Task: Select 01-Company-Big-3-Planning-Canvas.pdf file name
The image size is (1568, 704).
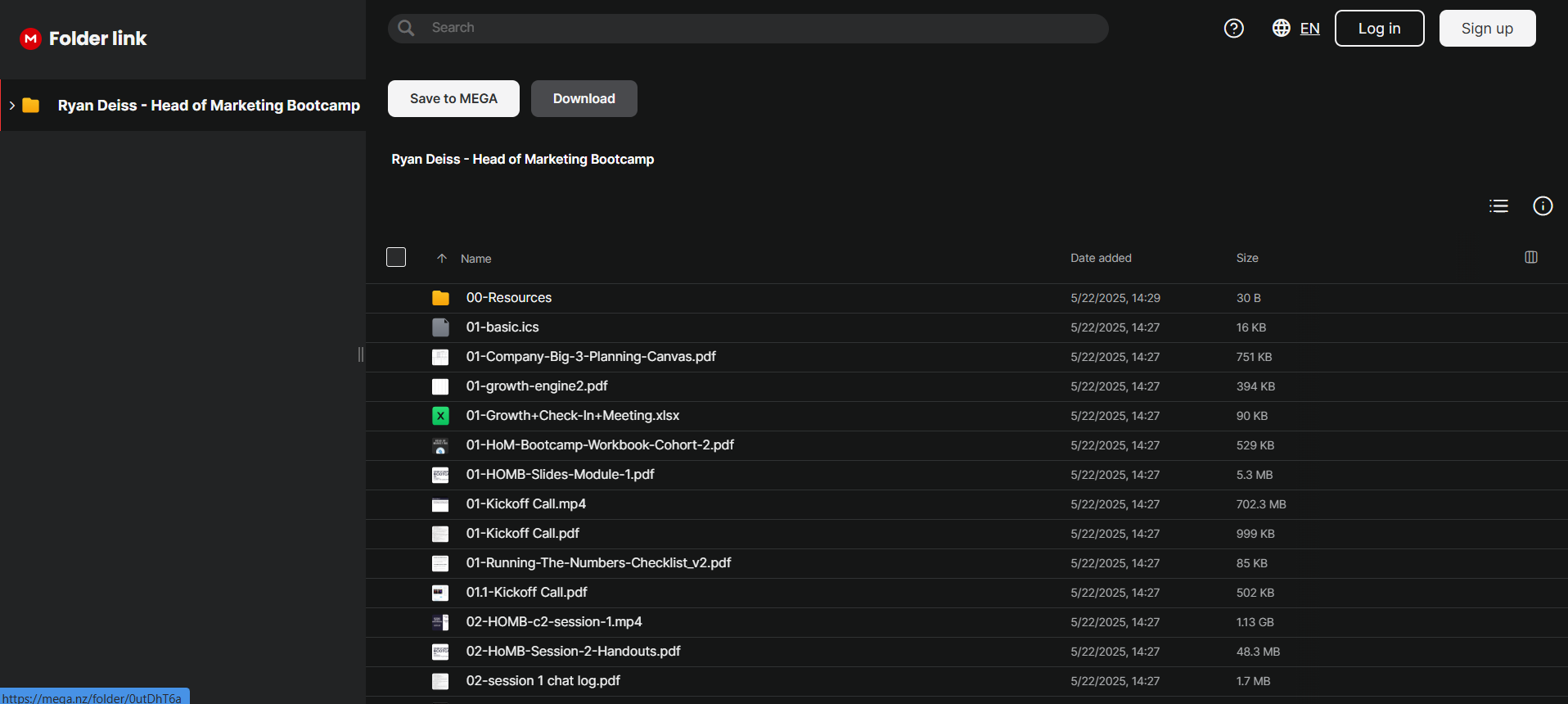Action: [591, 357]
